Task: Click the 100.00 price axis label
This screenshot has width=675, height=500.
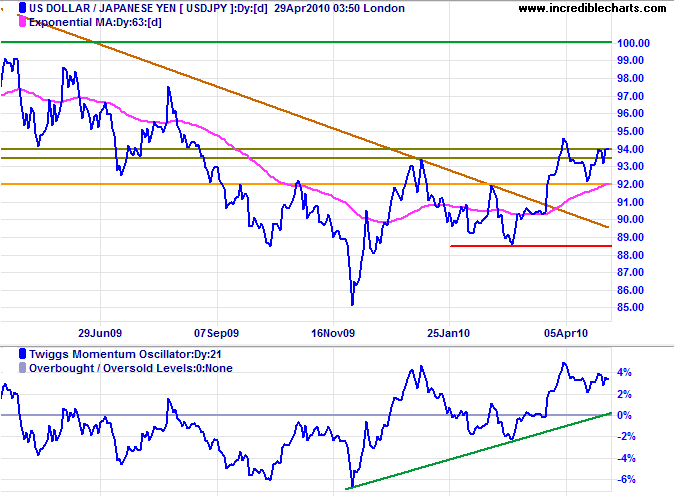Action: click(x=633, y=43)
